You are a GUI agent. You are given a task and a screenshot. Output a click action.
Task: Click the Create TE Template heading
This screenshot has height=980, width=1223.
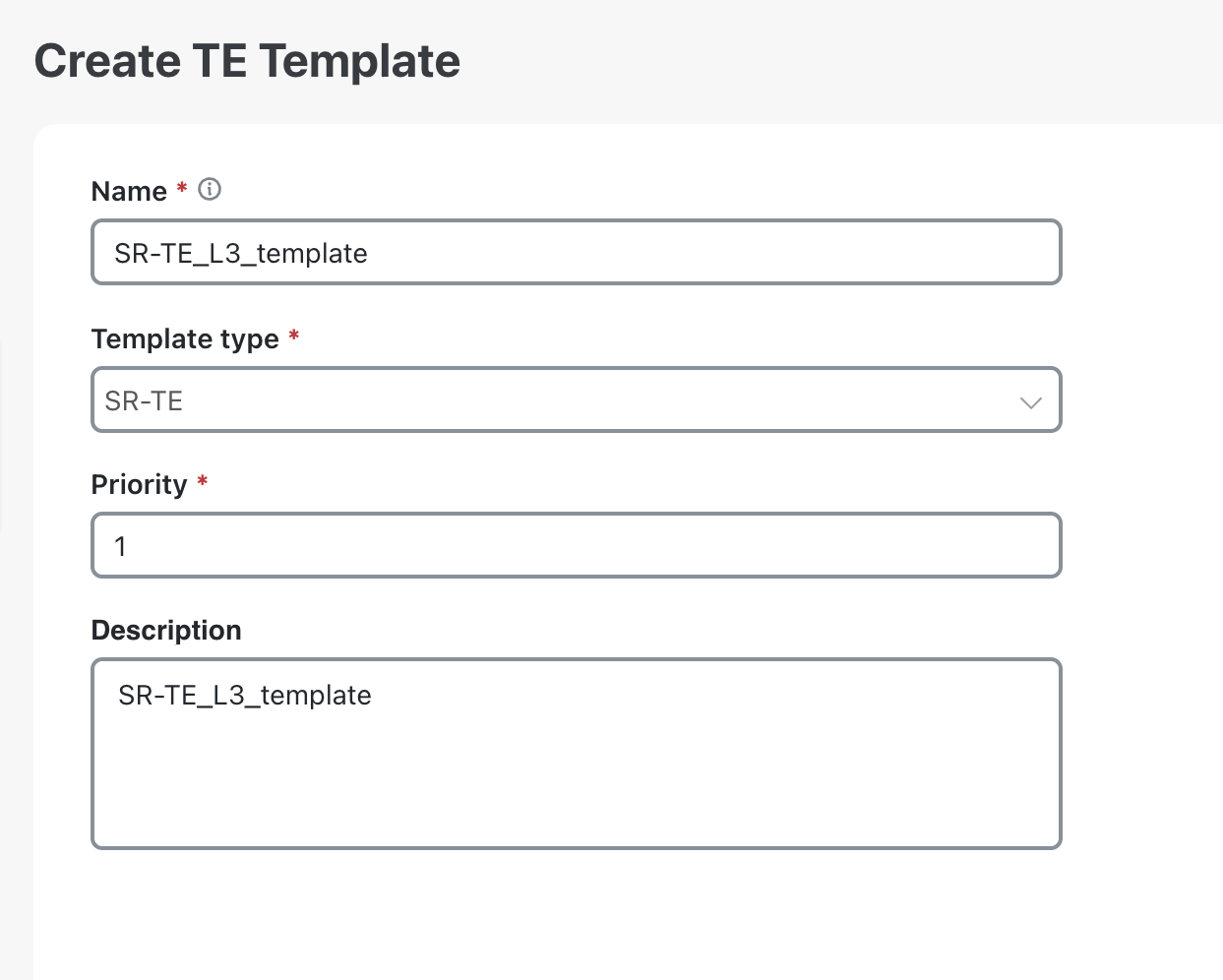(x=247, y=61)
